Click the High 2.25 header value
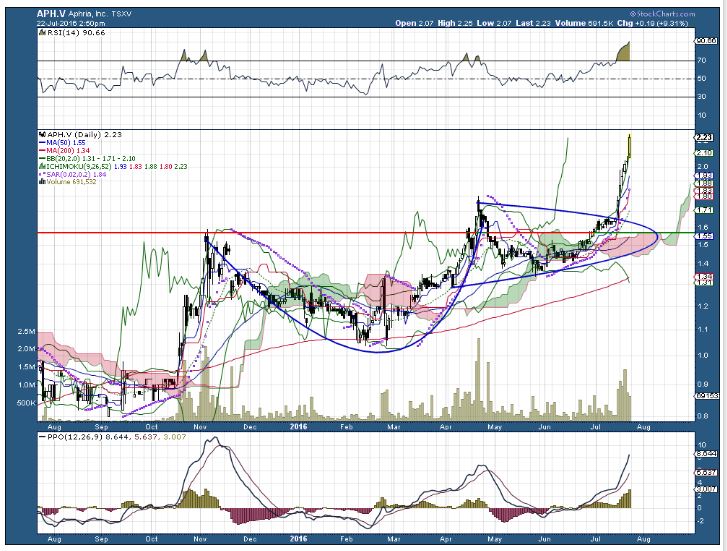727x551 pixels. [455, 23]
